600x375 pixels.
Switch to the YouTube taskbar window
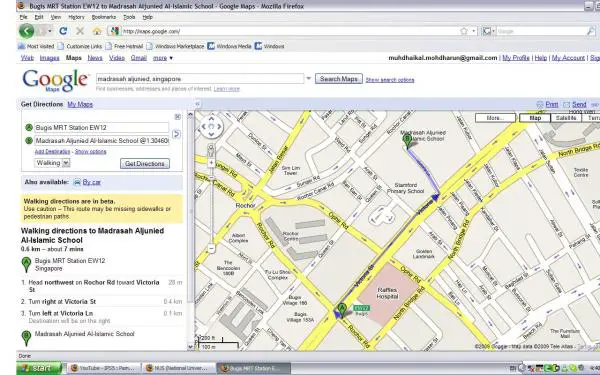click(x=104, y=368)
